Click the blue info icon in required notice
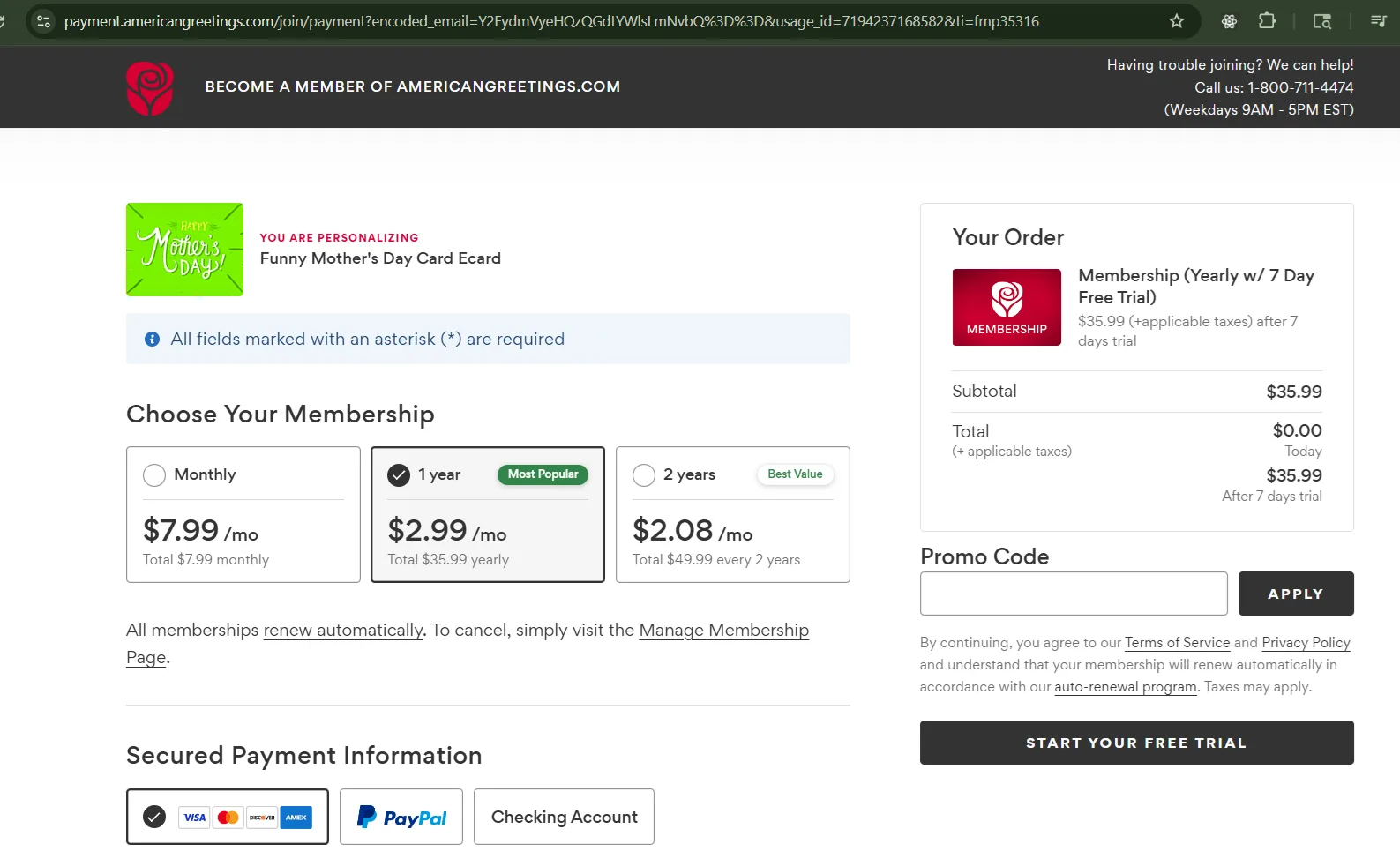The width and height of the screenshot is (1400, 859). (152, 339)
